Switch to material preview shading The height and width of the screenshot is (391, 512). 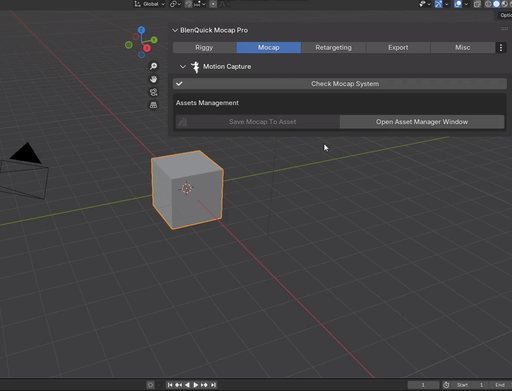(x=504, y=4)
